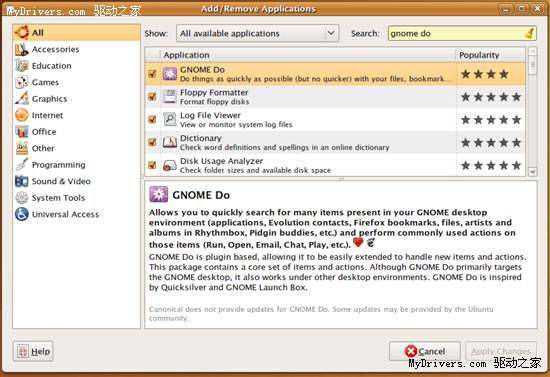Toggle the Dictionary checkbox
This screenshot has width=550, height=377.
(x=152, y=142)
